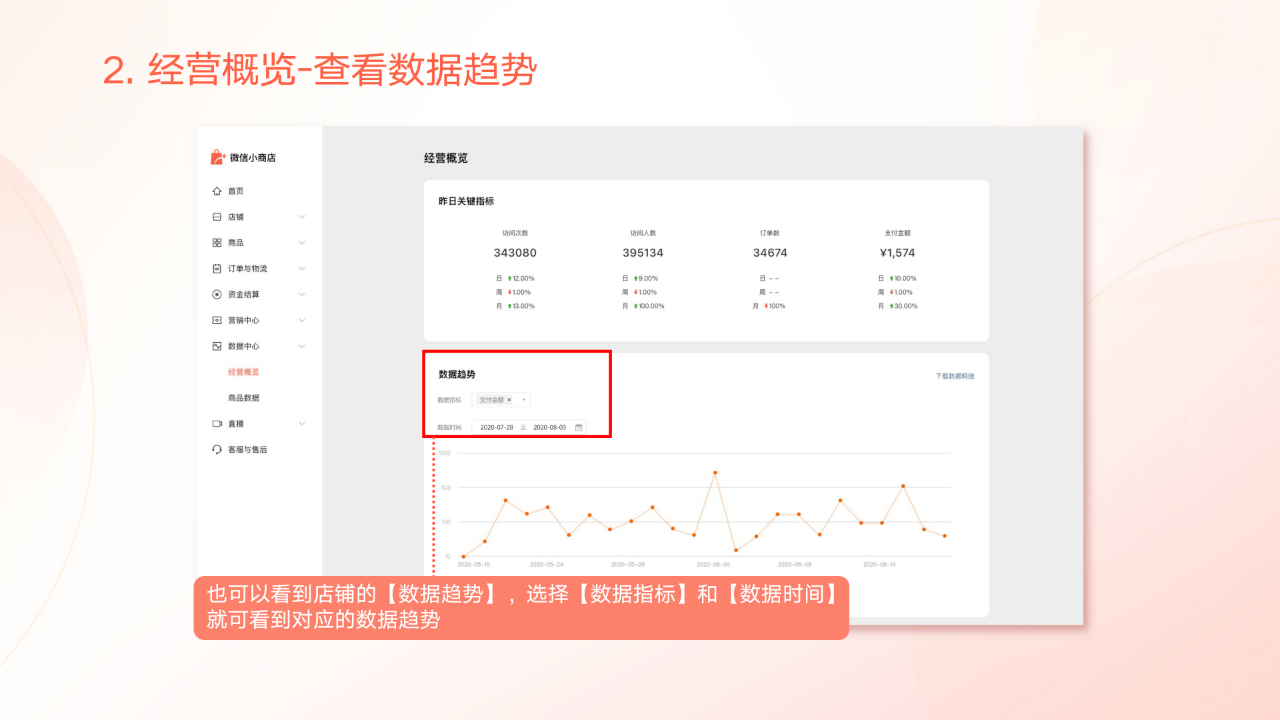This screenshot has width=1280, height=720.
Task: Click the 数据趋势 section title
Action: (x=457, y=374)
